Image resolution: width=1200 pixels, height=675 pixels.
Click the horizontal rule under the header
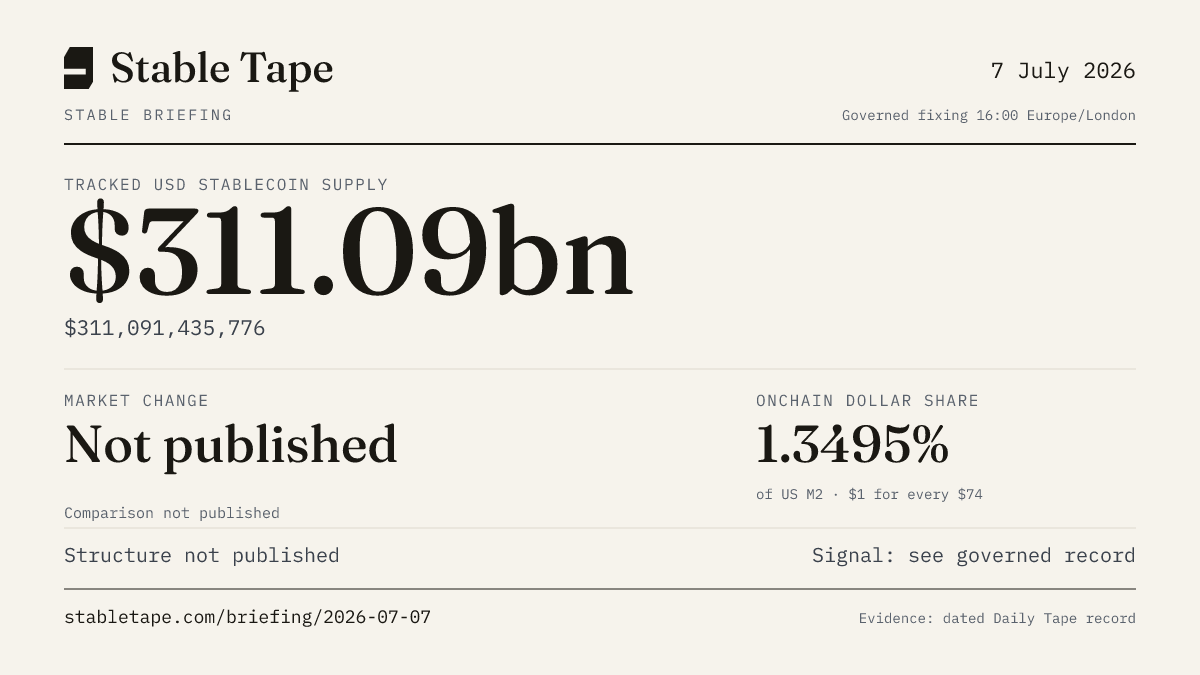tap(600, 144)
